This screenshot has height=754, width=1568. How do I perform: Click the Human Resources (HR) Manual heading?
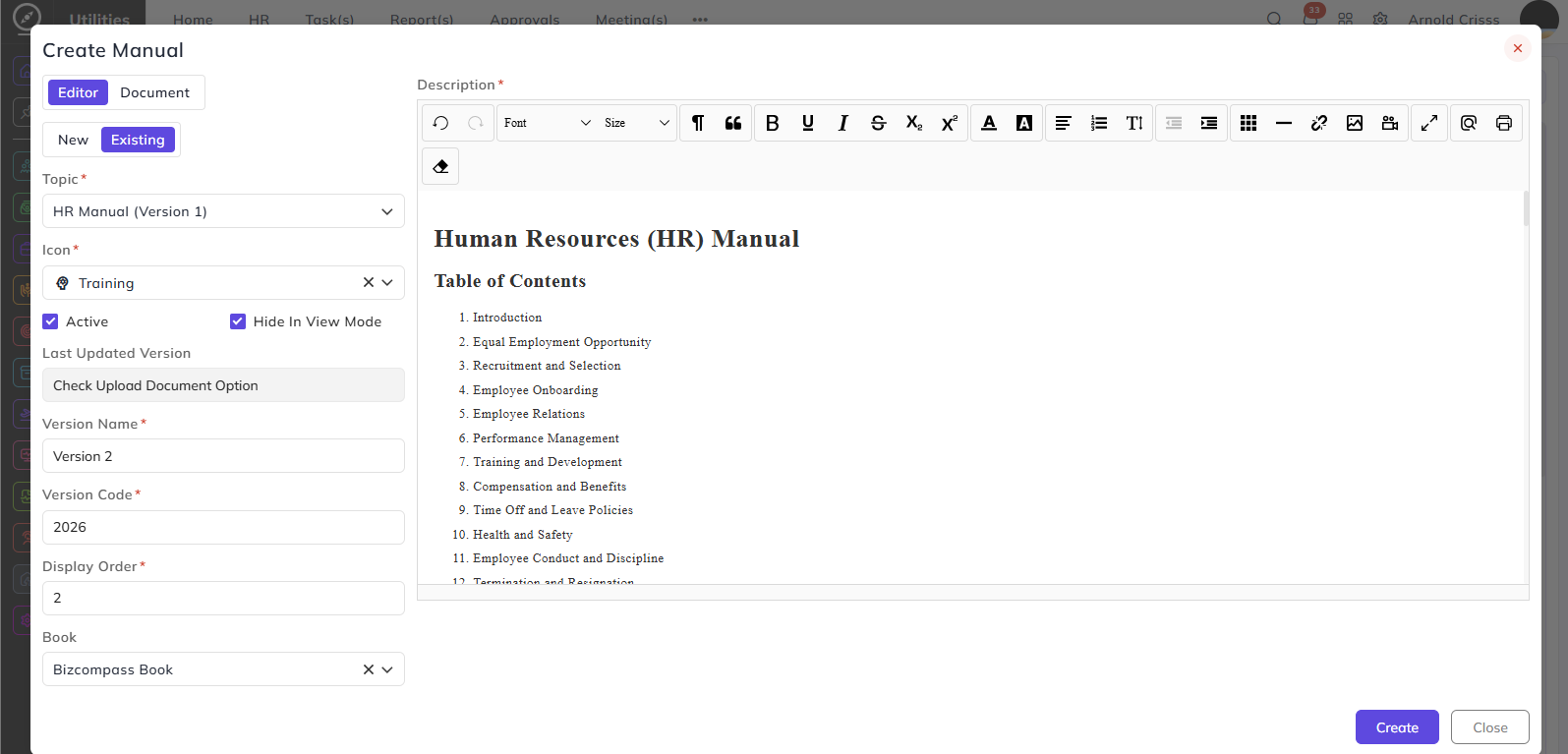click(616, 239)
